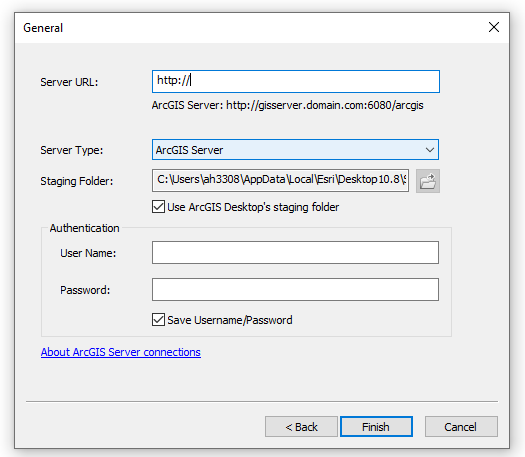525x457 pixels.
Task: Open the Server Type dropdown
Action: pos(295,150)
